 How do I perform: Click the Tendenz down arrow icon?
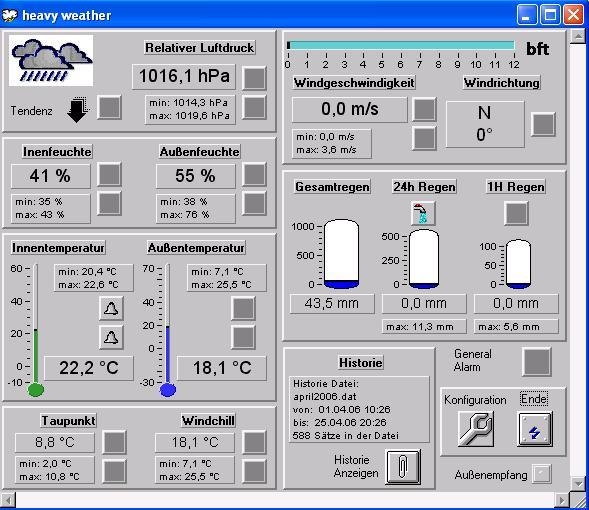coord(78,109)
